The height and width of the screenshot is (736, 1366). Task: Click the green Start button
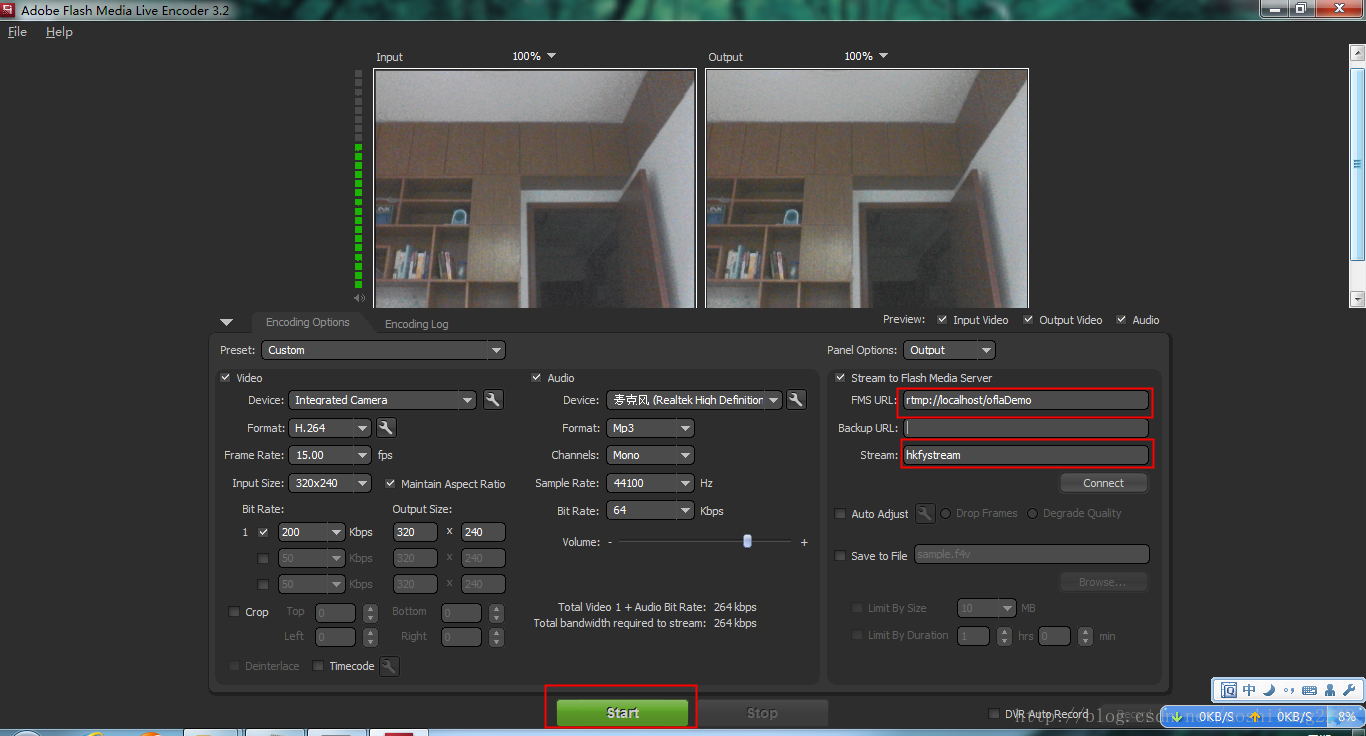coord(622,713)
